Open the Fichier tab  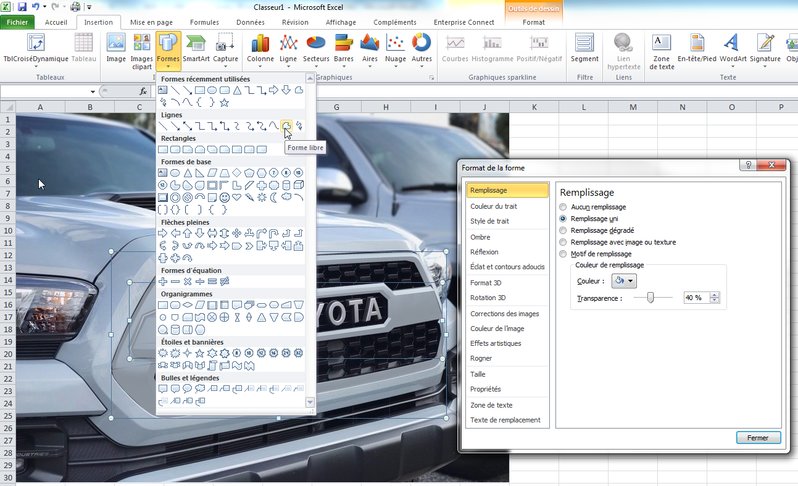pos(17,22)
